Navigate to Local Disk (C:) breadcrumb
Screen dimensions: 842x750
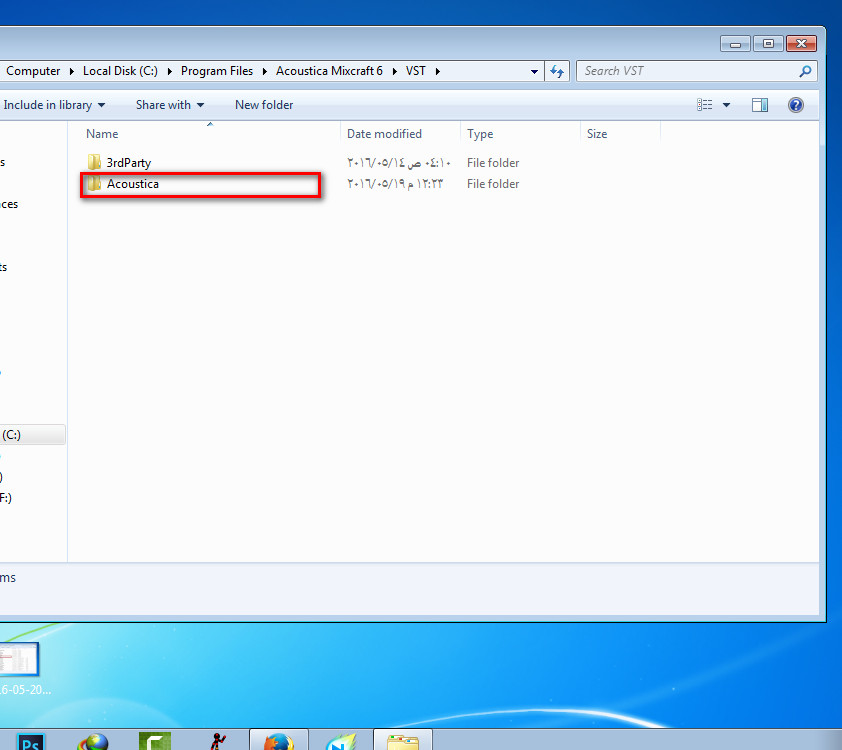click(x=120, y=71)
